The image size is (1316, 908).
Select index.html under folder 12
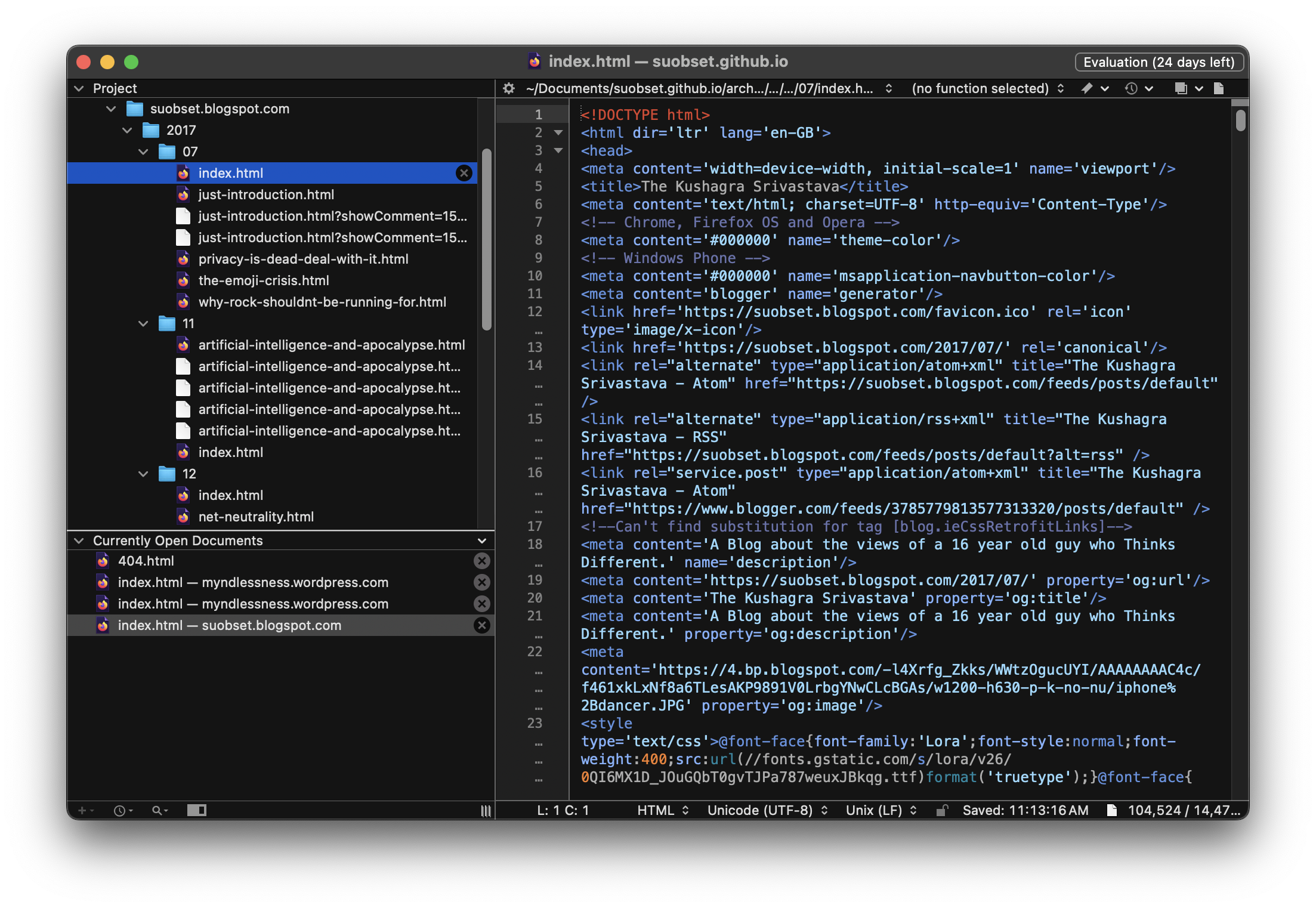point(229,495)
